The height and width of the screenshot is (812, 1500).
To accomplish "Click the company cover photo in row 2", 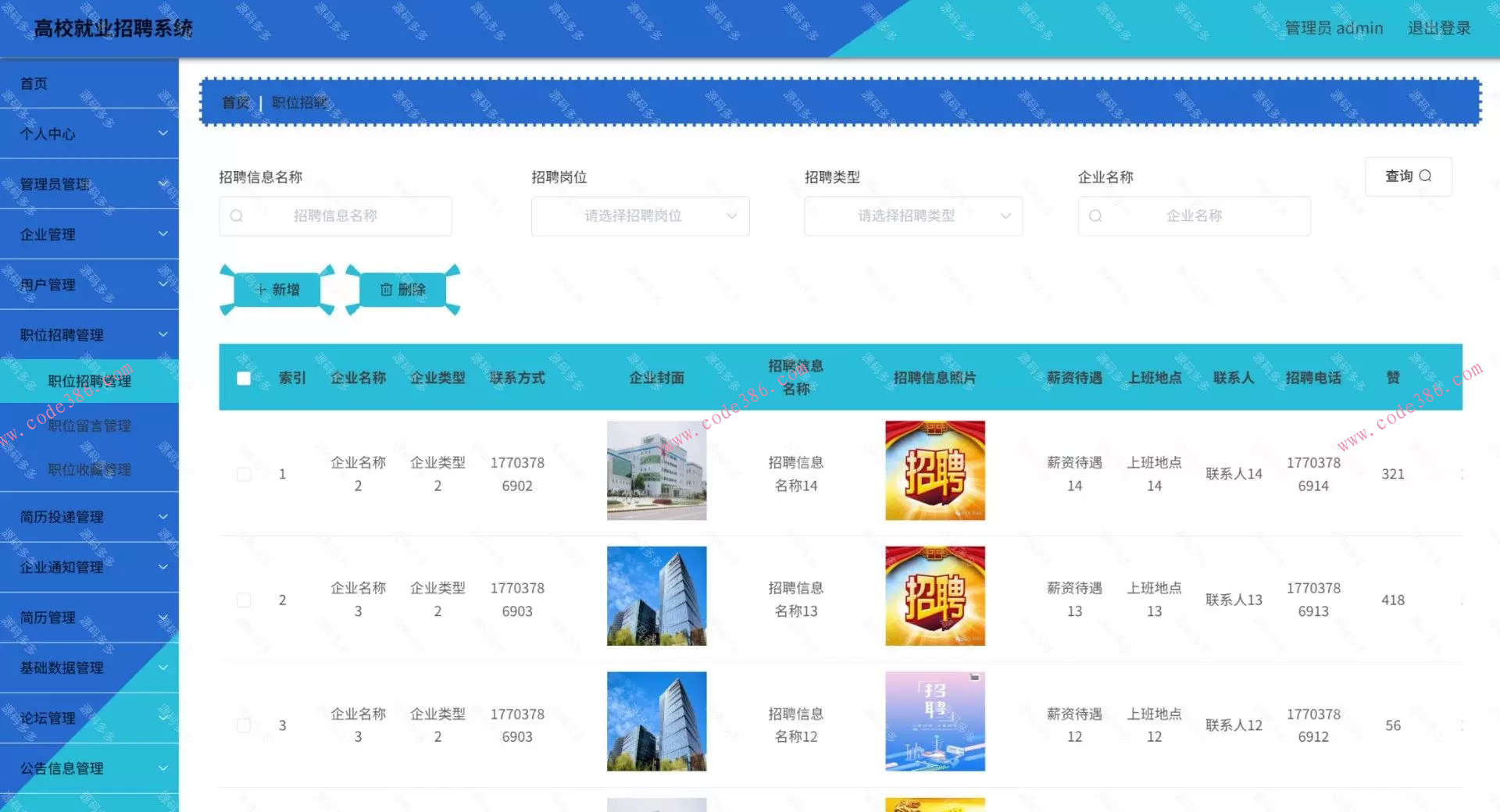I will point(656,596).
